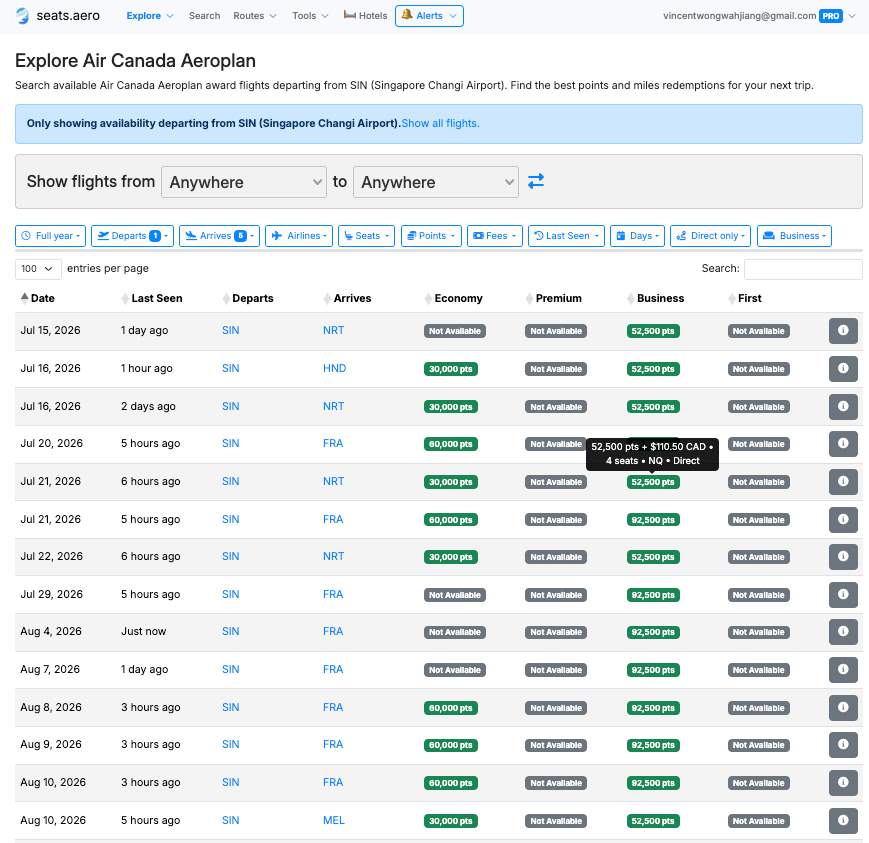Open the Business cabin filter dropdown
This screenshot has height=843, width=869.
pos(794,236)
